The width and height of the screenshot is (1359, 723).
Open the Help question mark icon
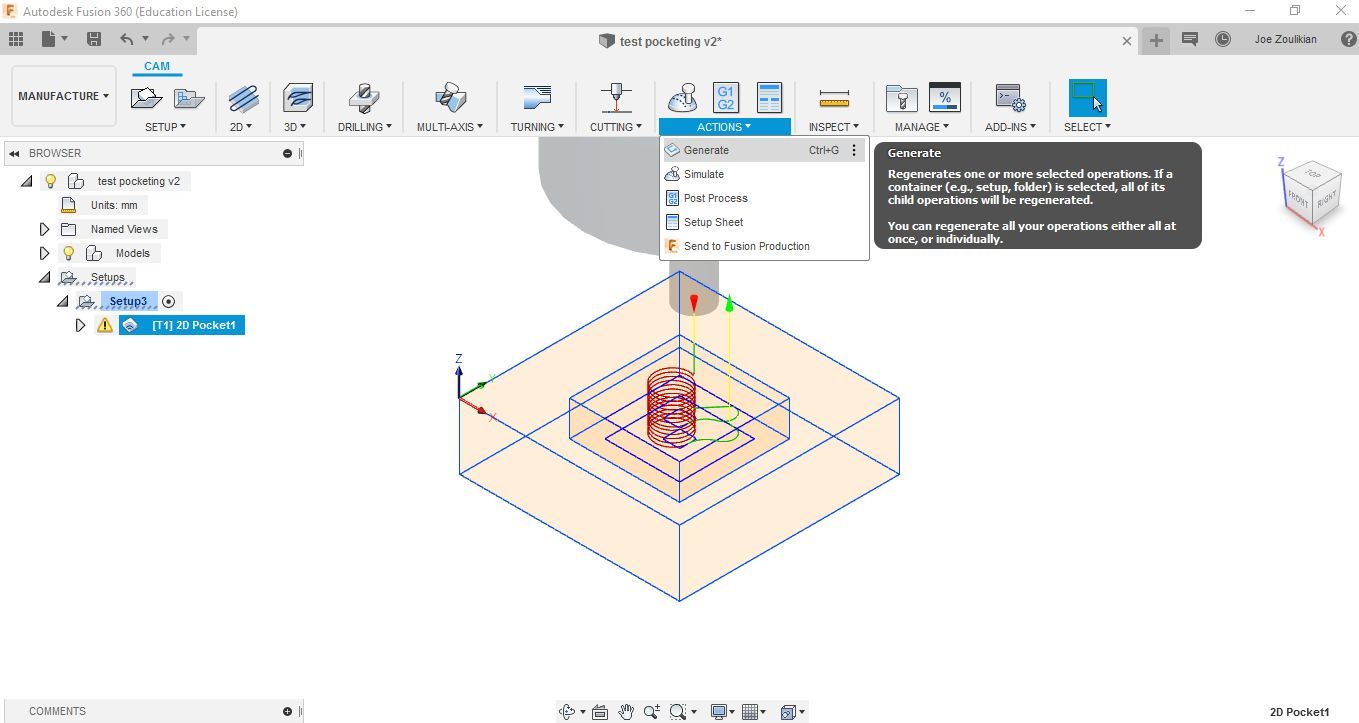click(x=1349, y=39)
